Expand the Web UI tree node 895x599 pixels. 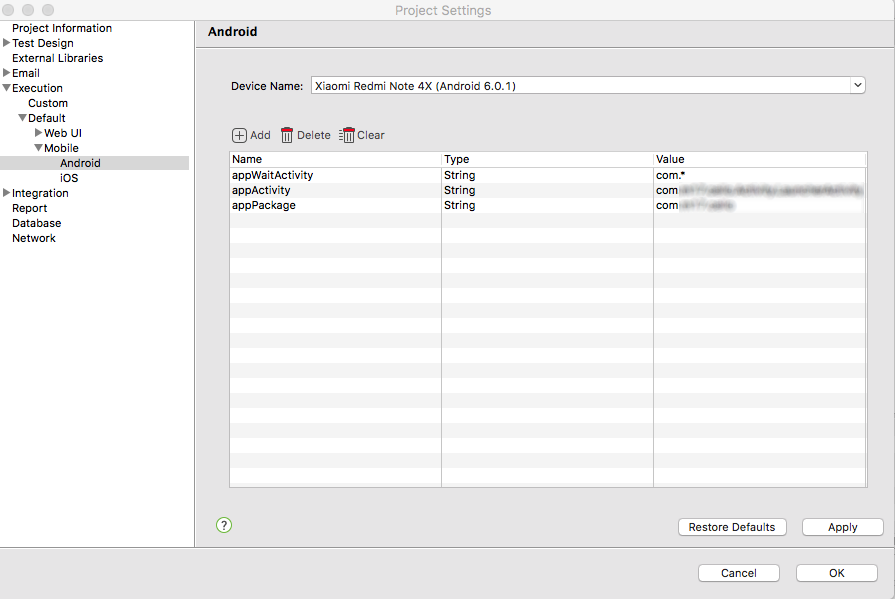click(38, 132)
